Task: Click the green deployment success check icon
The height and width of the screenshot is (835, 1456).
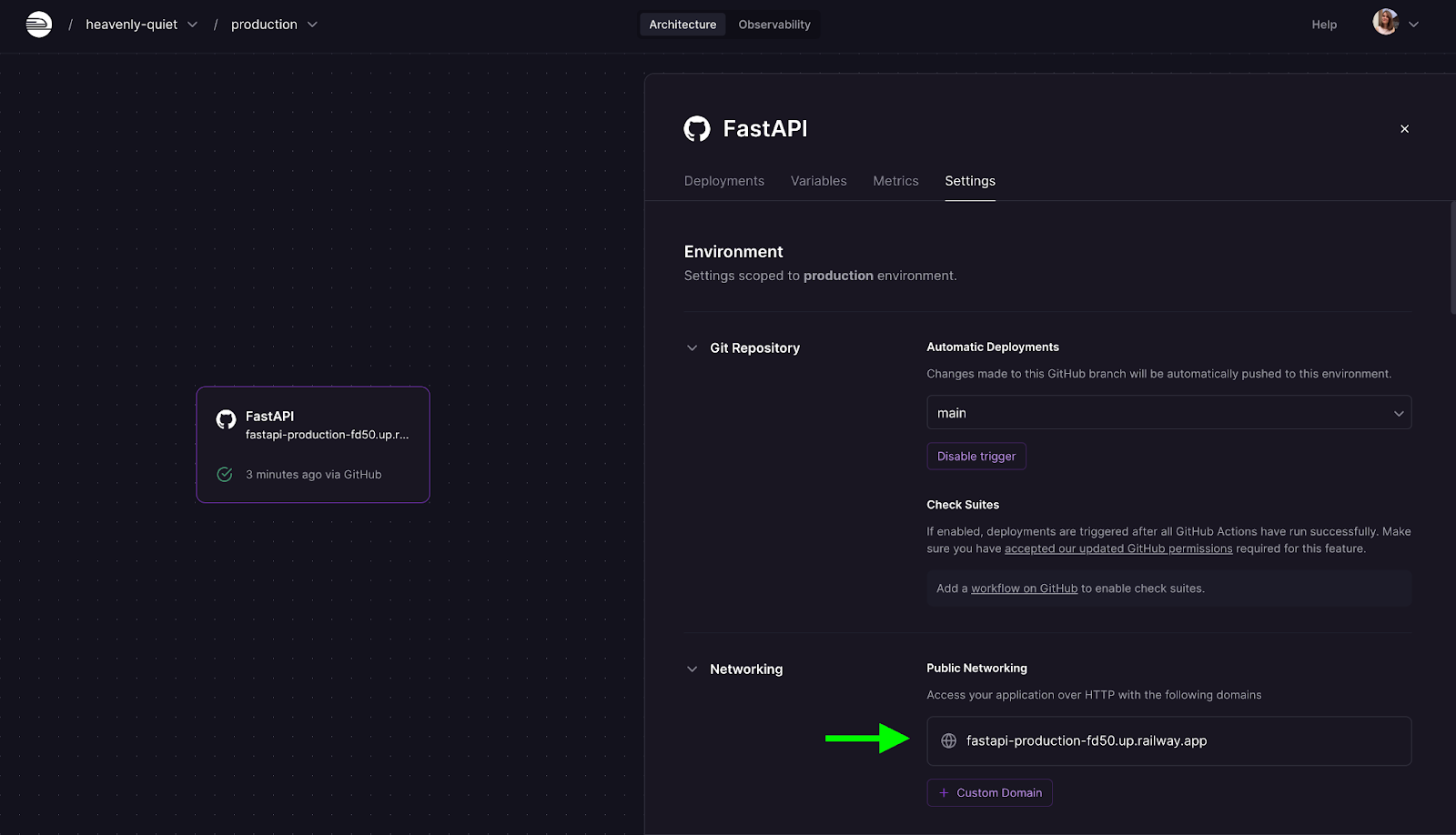Action: pyautogui.click(x=225, y=474)
